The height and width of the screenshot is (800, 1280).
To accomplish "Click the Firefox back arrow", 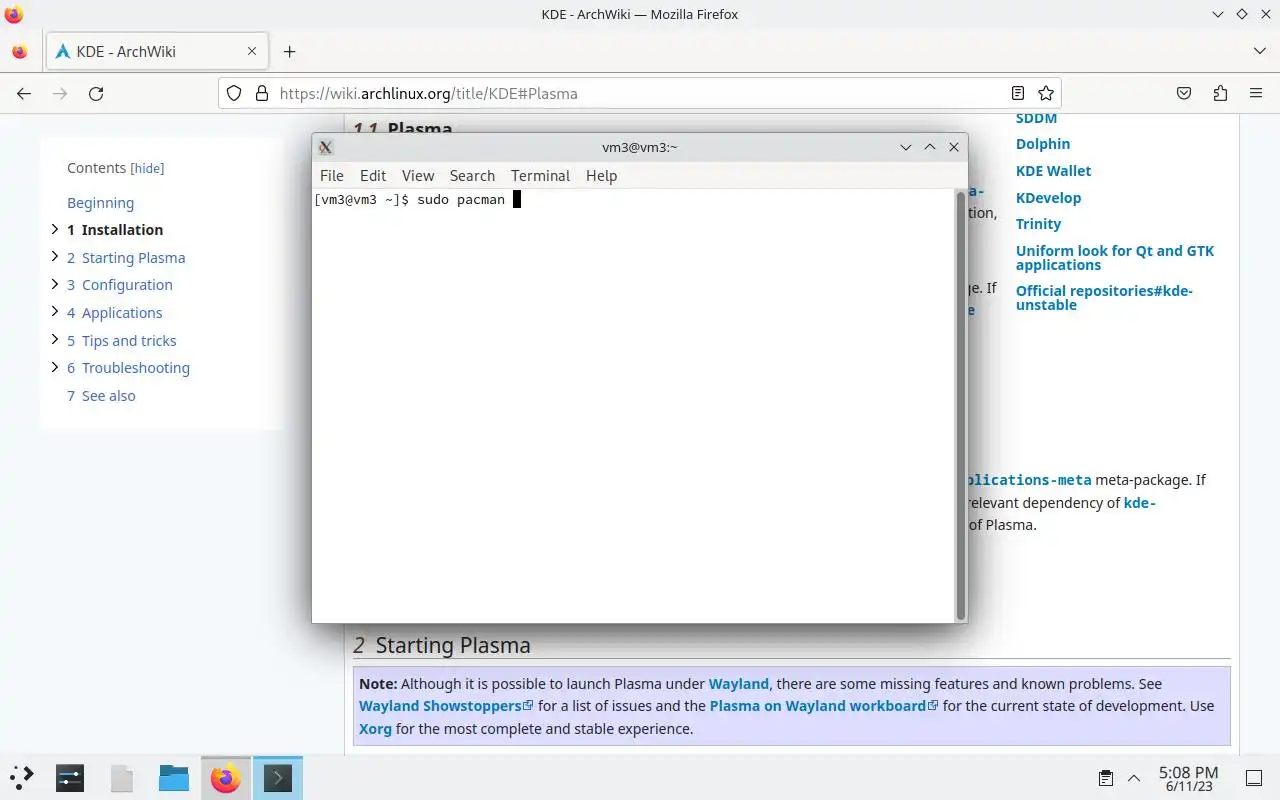I will click(24, 93).
